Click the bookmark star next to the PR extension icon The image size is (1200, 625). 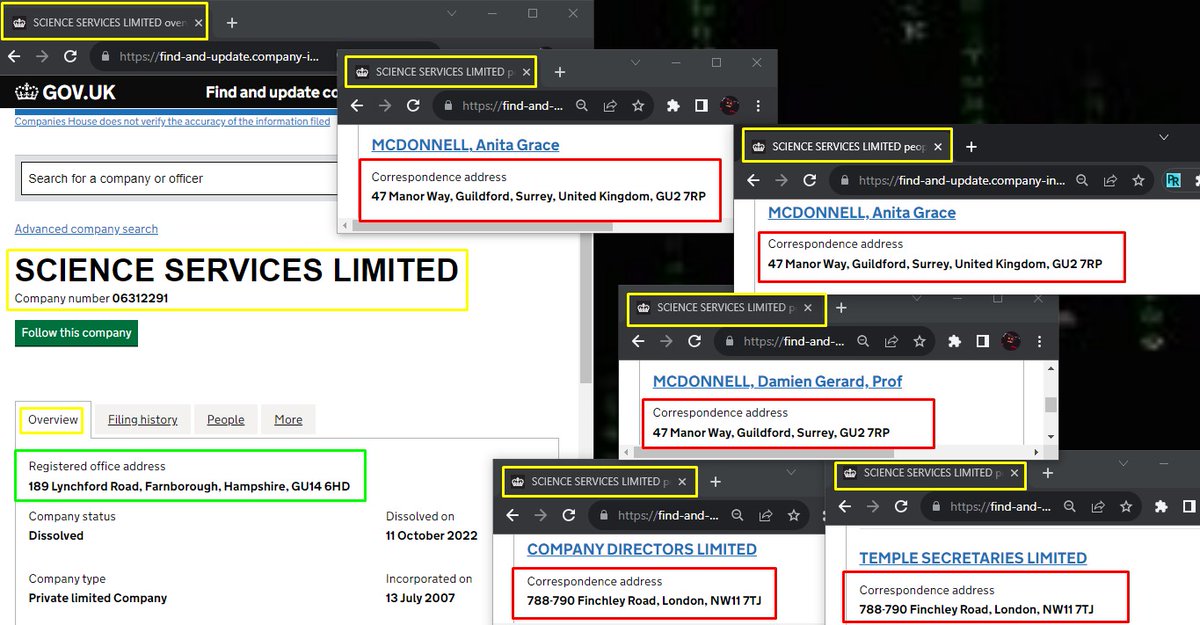[x=1138, y=181]
